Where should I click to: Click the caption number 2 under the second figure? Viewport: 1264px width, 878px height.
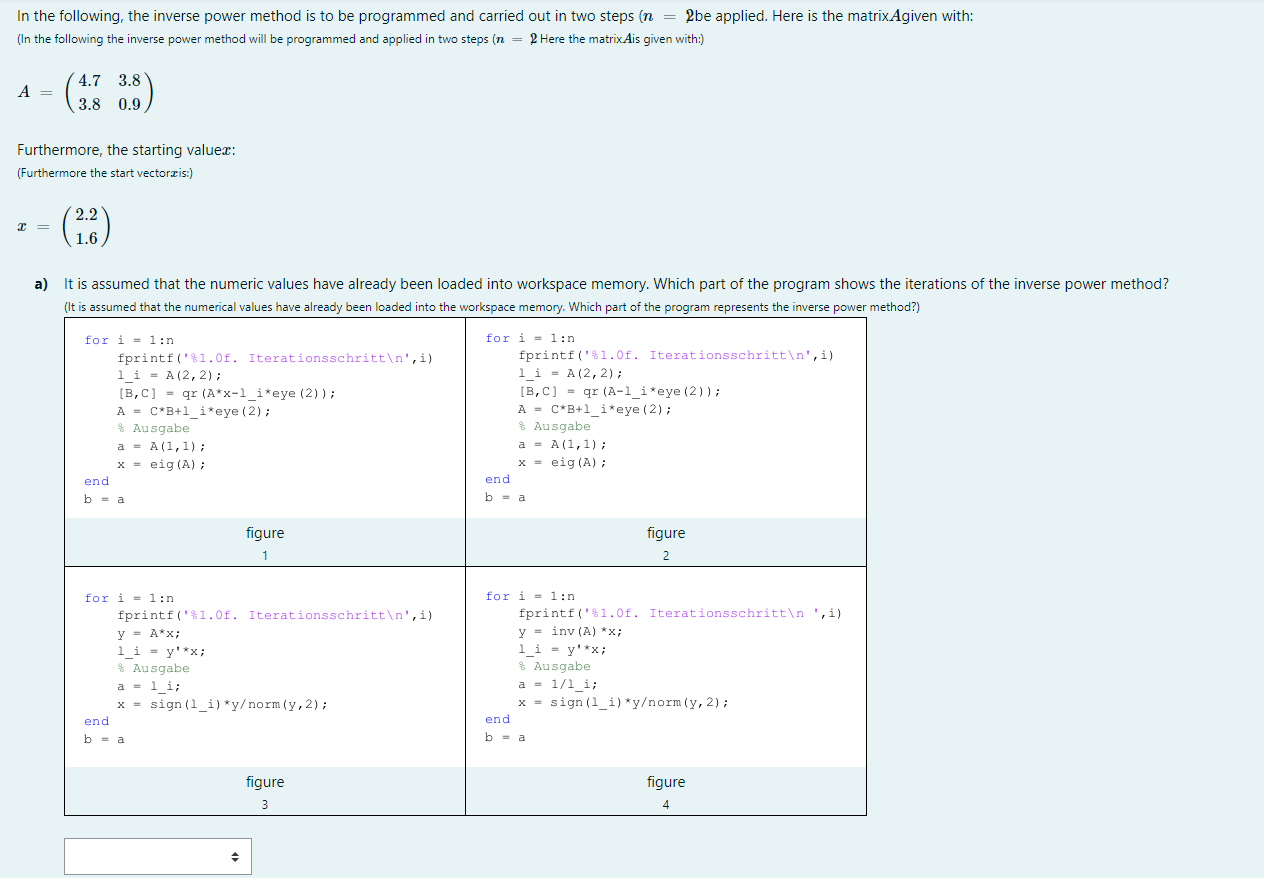click(x=666, y=556)
